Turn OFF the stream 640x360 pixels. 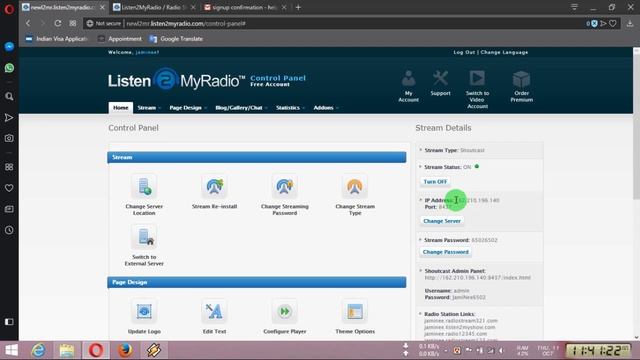point(435,182)
